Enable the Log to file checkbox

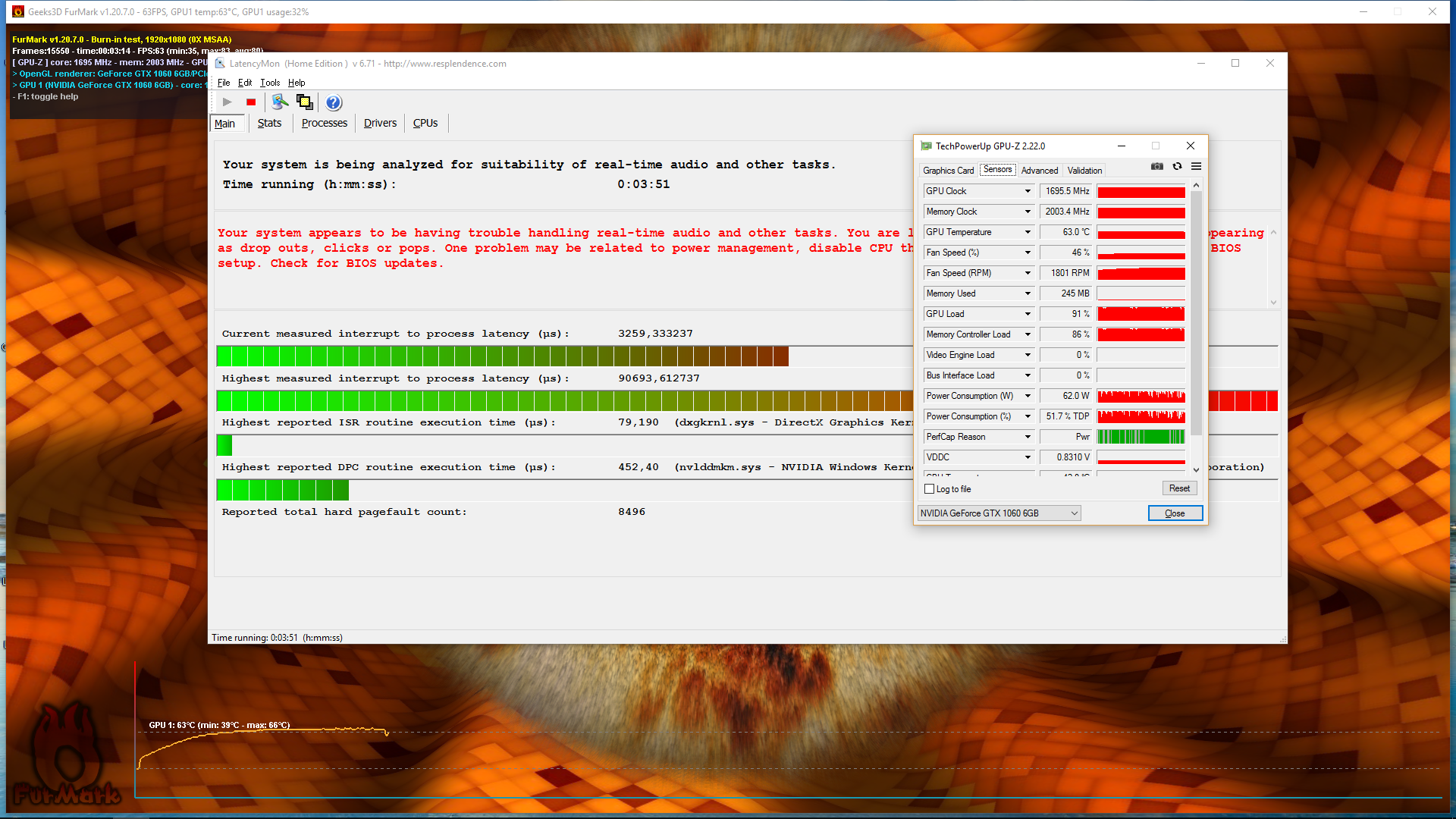coord(930,489)
